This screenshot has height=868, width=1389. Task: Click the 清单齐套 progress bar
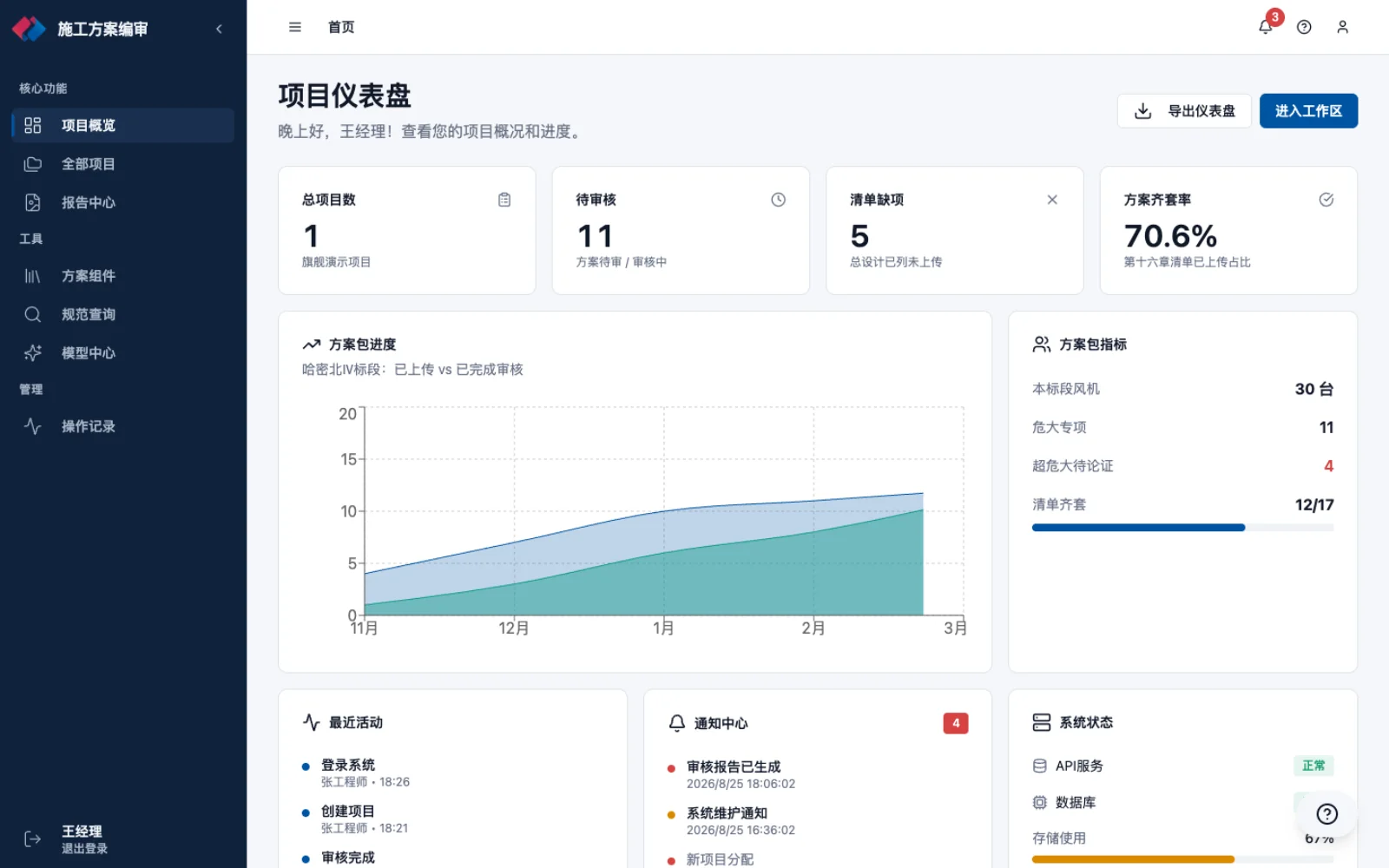coord(1182,528)
